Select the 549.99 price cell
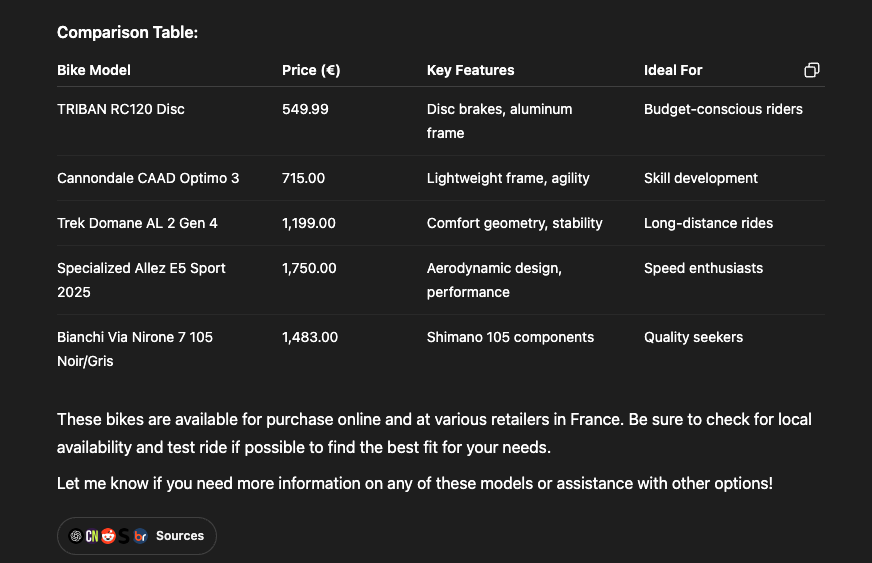 tap(305, 109)
